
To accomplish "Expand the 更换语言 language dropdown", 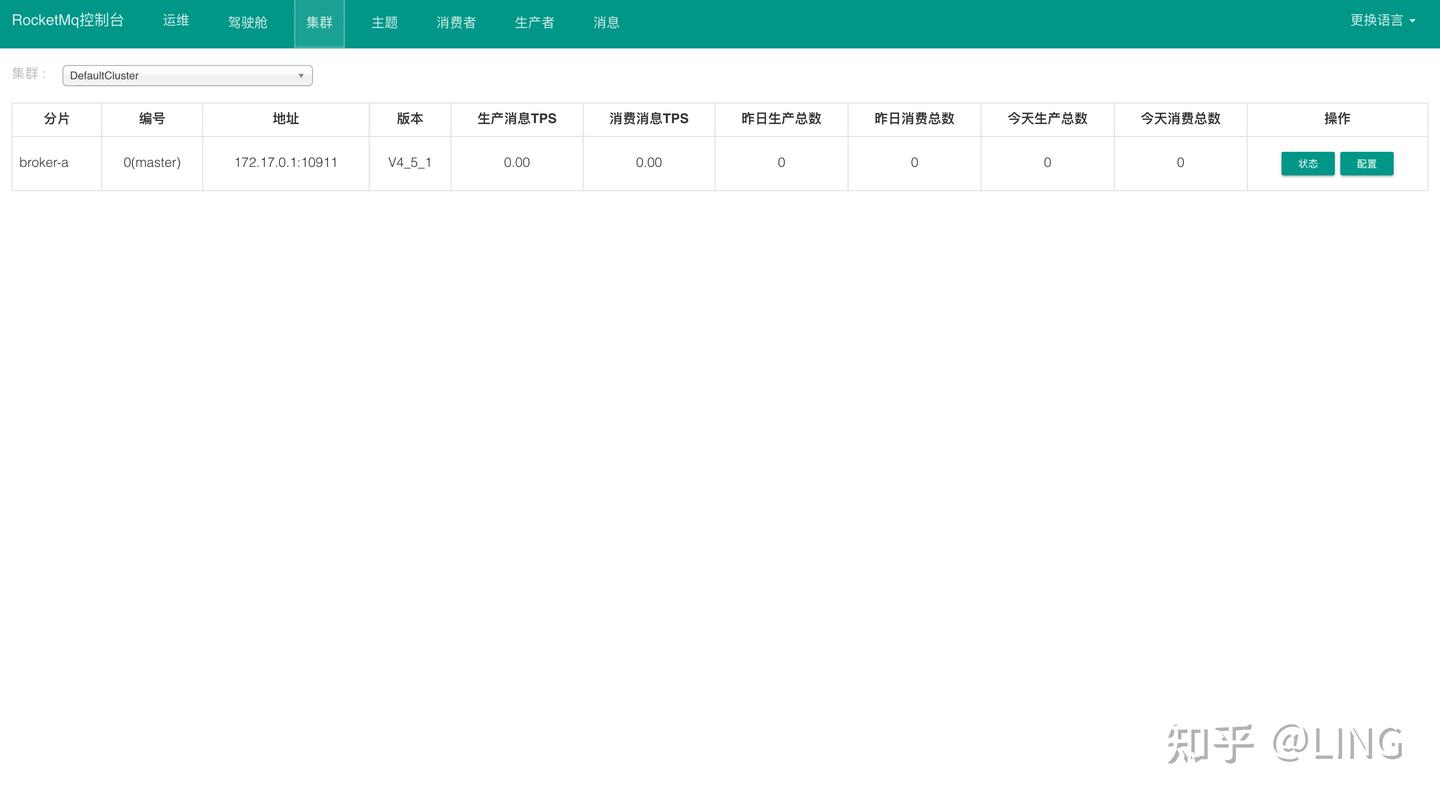I will click(x=1383, y=20).
